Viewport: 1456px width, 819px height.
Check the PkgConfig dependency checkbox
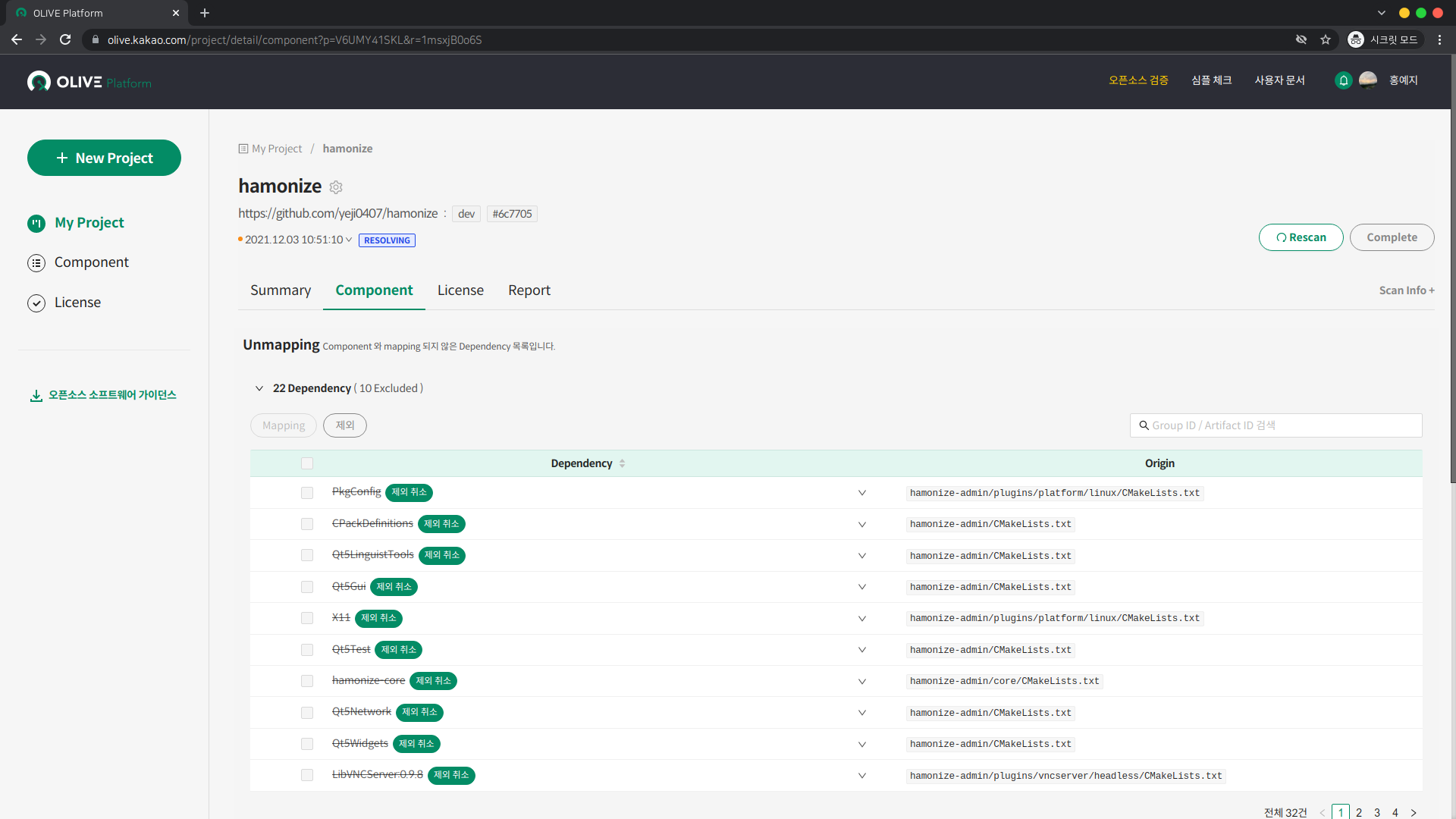click(x=307, y=493)
